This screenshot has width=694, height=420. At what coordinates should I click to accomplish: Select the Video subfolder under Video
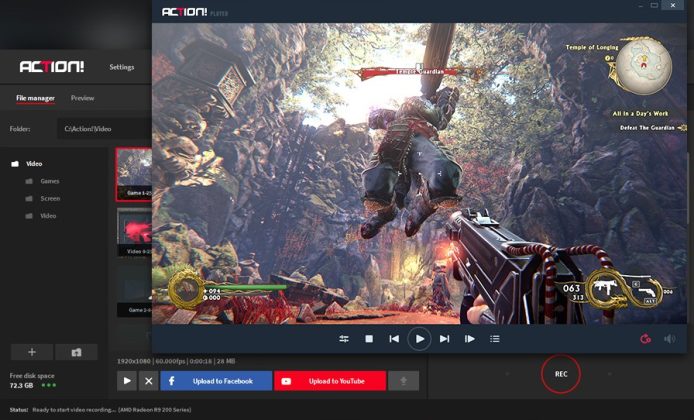point(41,216)
